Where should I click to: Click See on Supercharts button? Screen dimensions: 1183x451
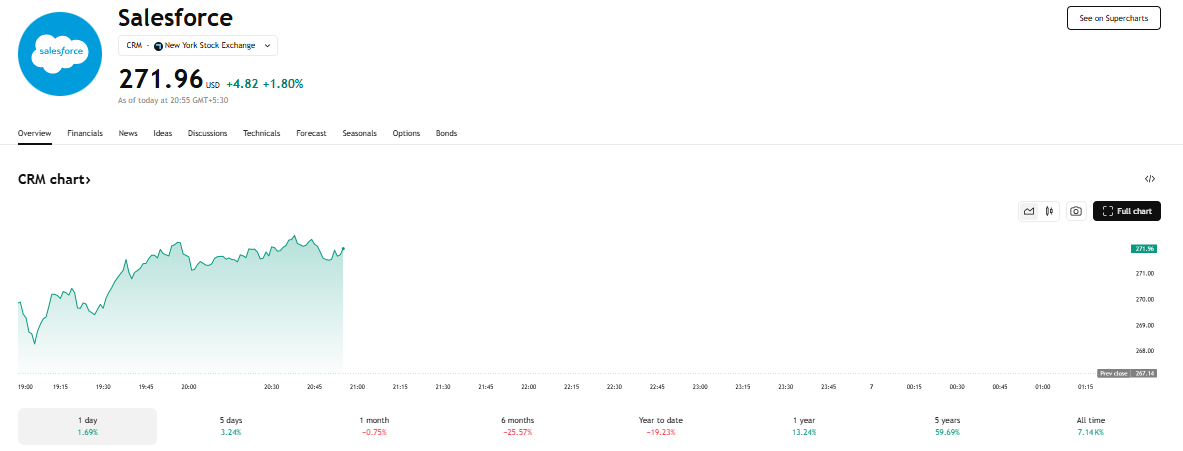click(x=1113, y=18)
